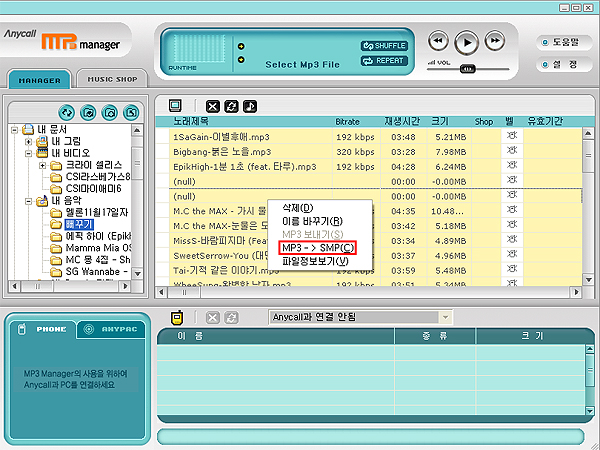Screen dimensions: 600x450
Task: Click the black refresh icon in upper toolbar
Action: tap(232, 106)
